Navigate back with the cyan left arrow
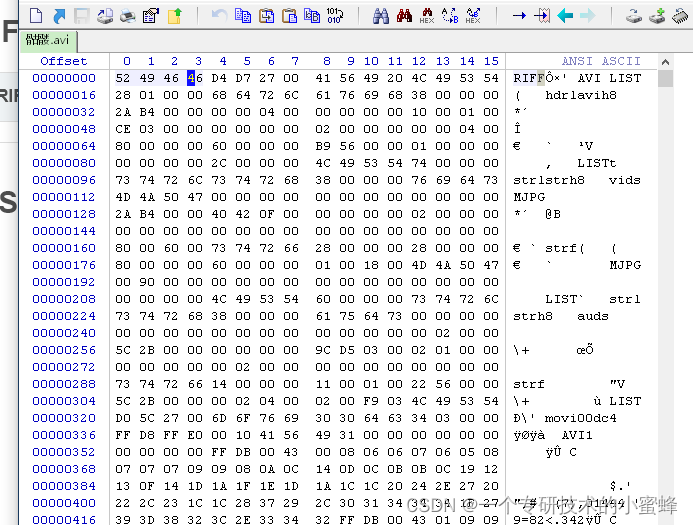Screen dimensions: 693x525 (x=565, y=16)
